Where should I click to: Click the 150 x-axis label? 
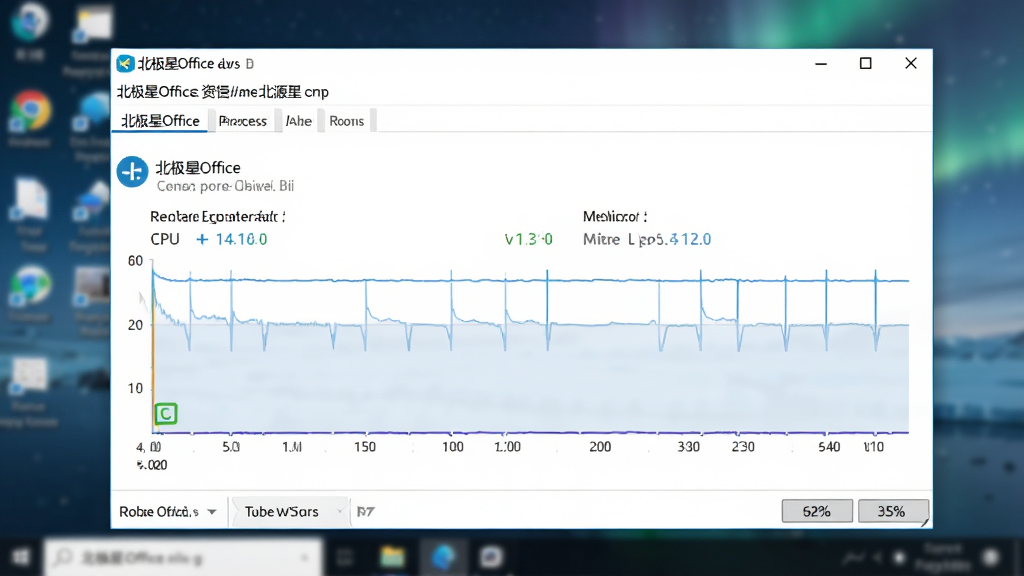(365, 447)
